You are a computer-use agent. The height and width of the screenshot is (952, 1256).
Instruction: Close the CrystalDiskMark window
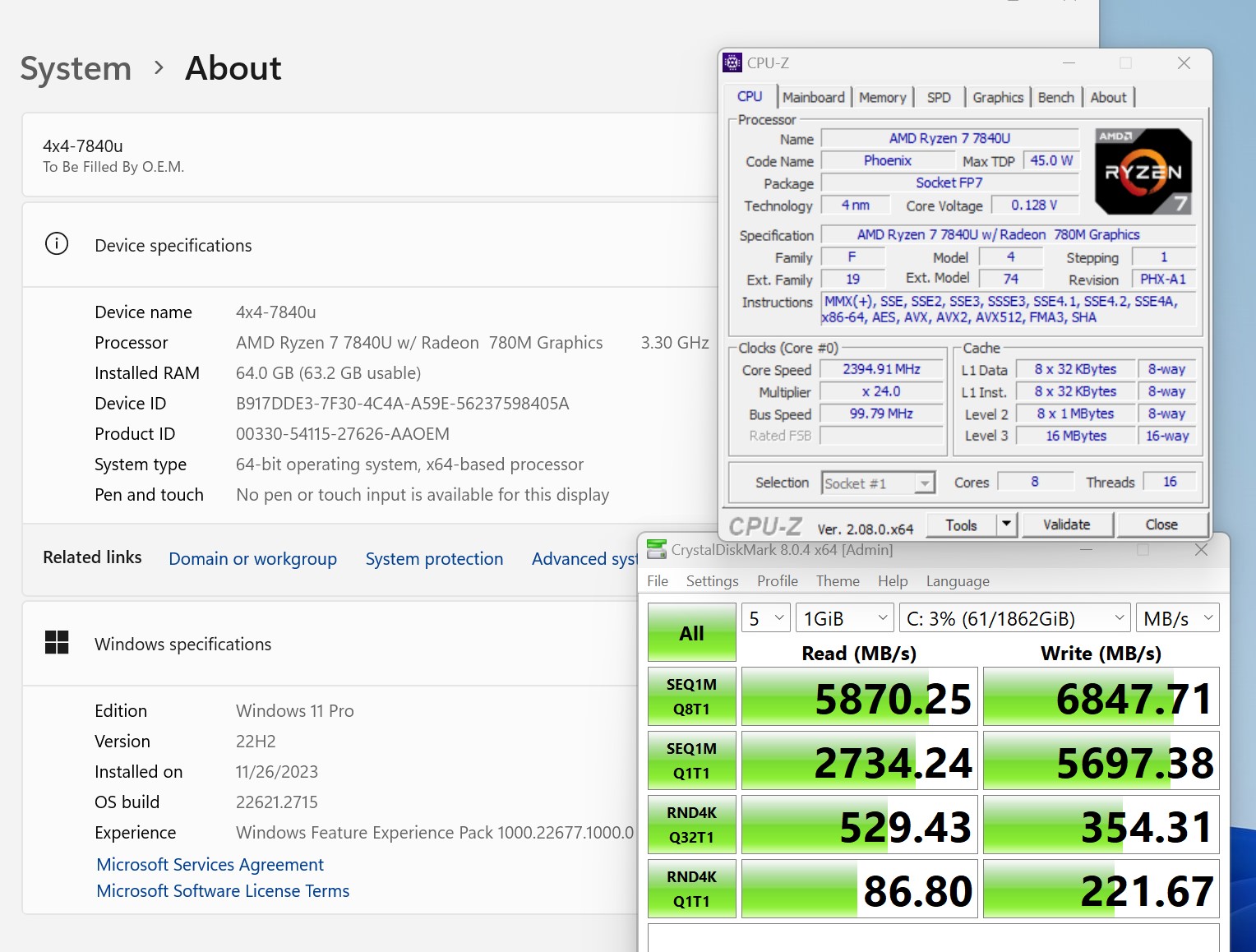[1201, 550]
